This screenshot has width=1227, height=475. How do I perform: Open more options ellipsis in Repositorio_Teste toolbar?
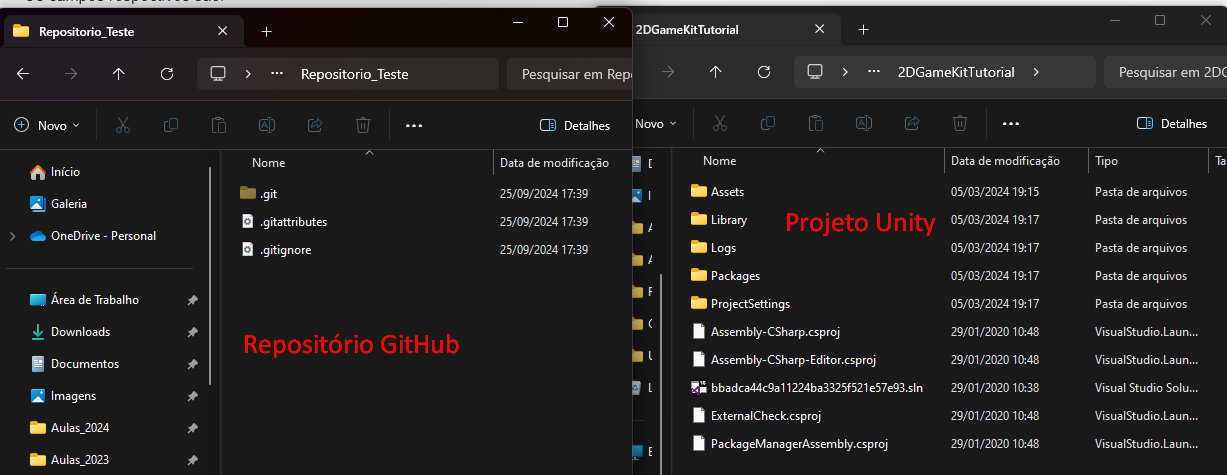414,125
